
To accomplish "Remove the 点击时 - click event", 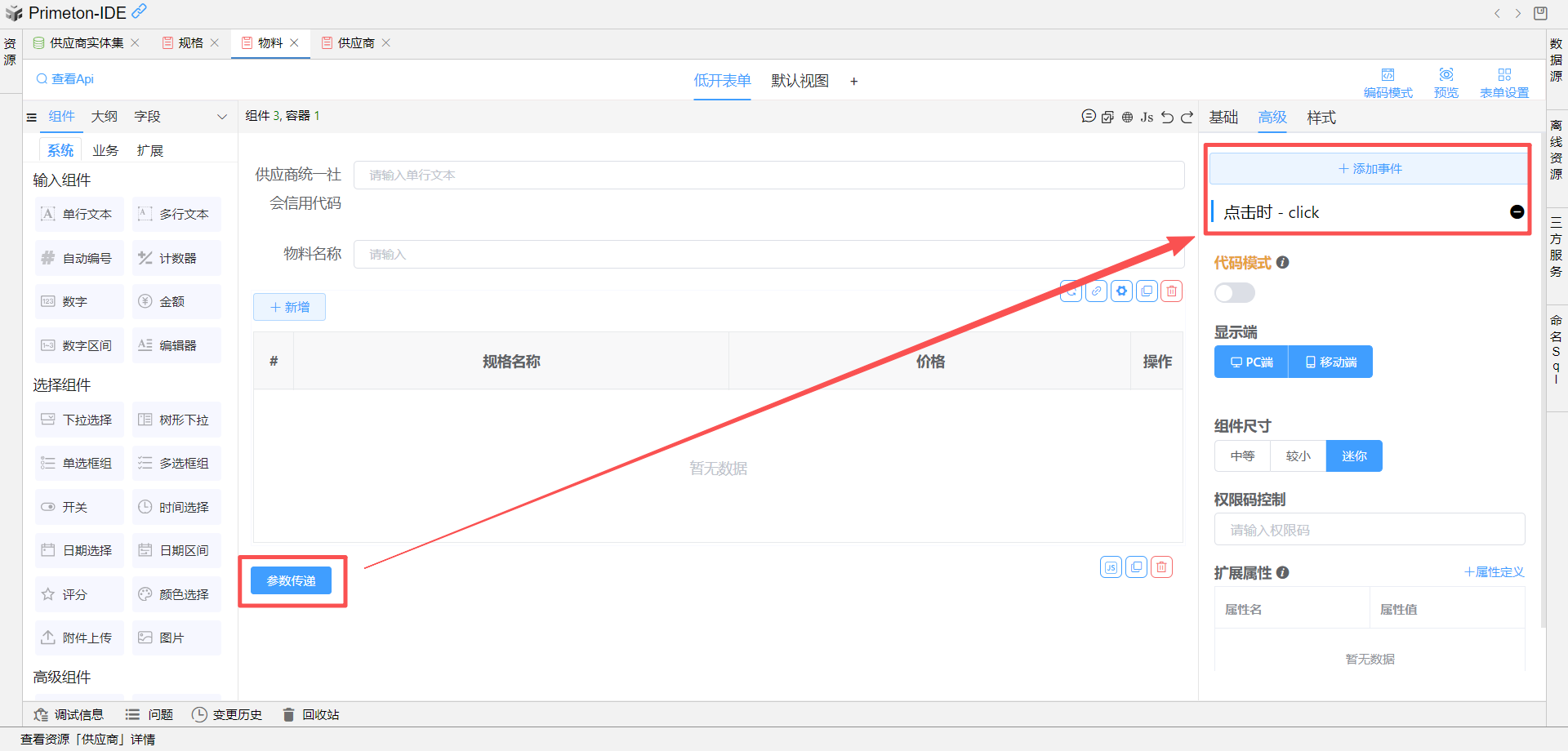I will click(x=1517, y=212).
